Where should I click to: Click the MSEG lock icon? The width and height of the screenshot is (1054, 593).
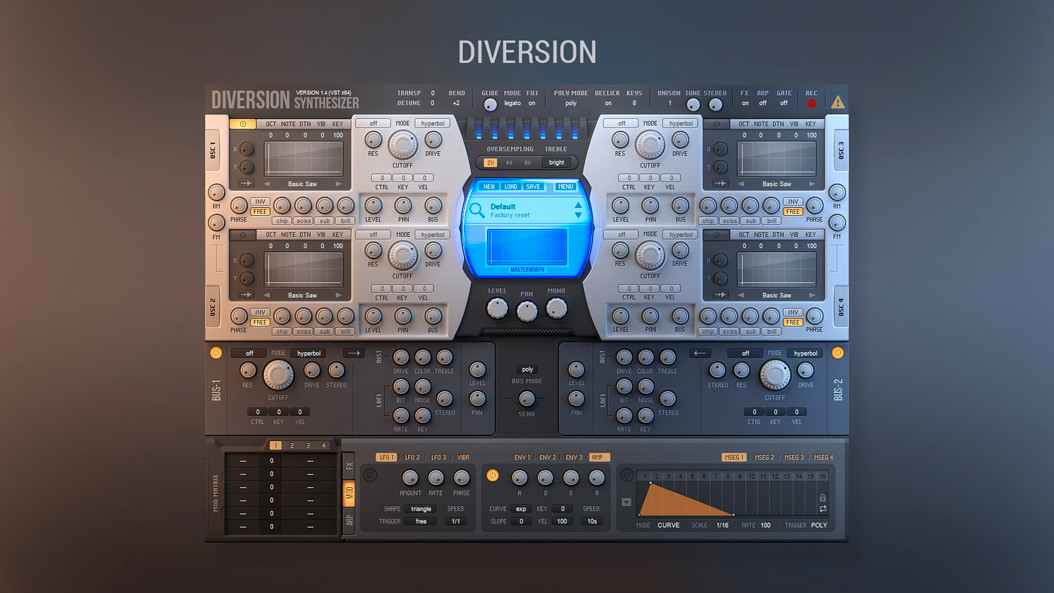point(822,498)
